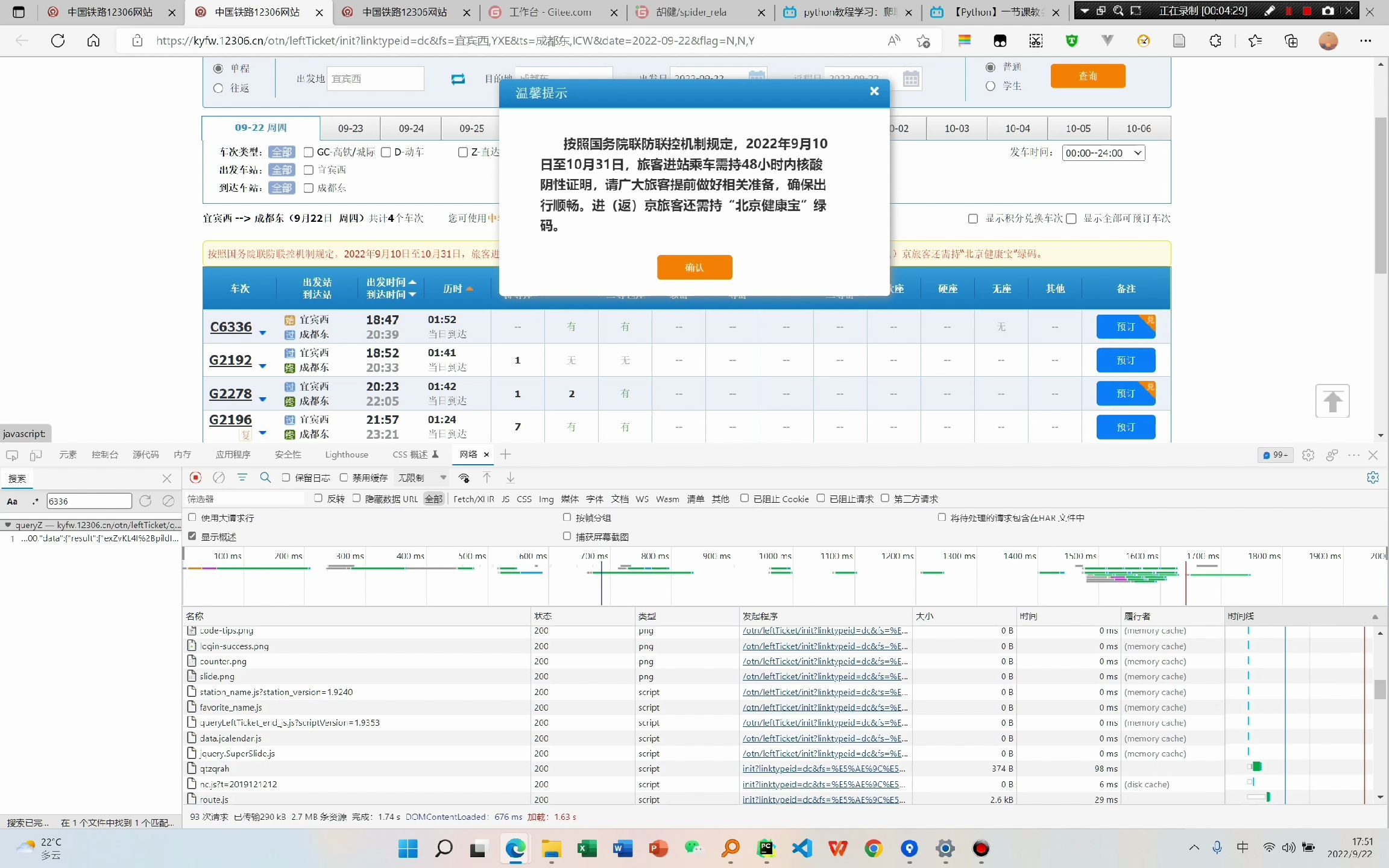The image size is (1389, 868).
Task: Click the 查询 search button
Action: tap(1087, 76)
